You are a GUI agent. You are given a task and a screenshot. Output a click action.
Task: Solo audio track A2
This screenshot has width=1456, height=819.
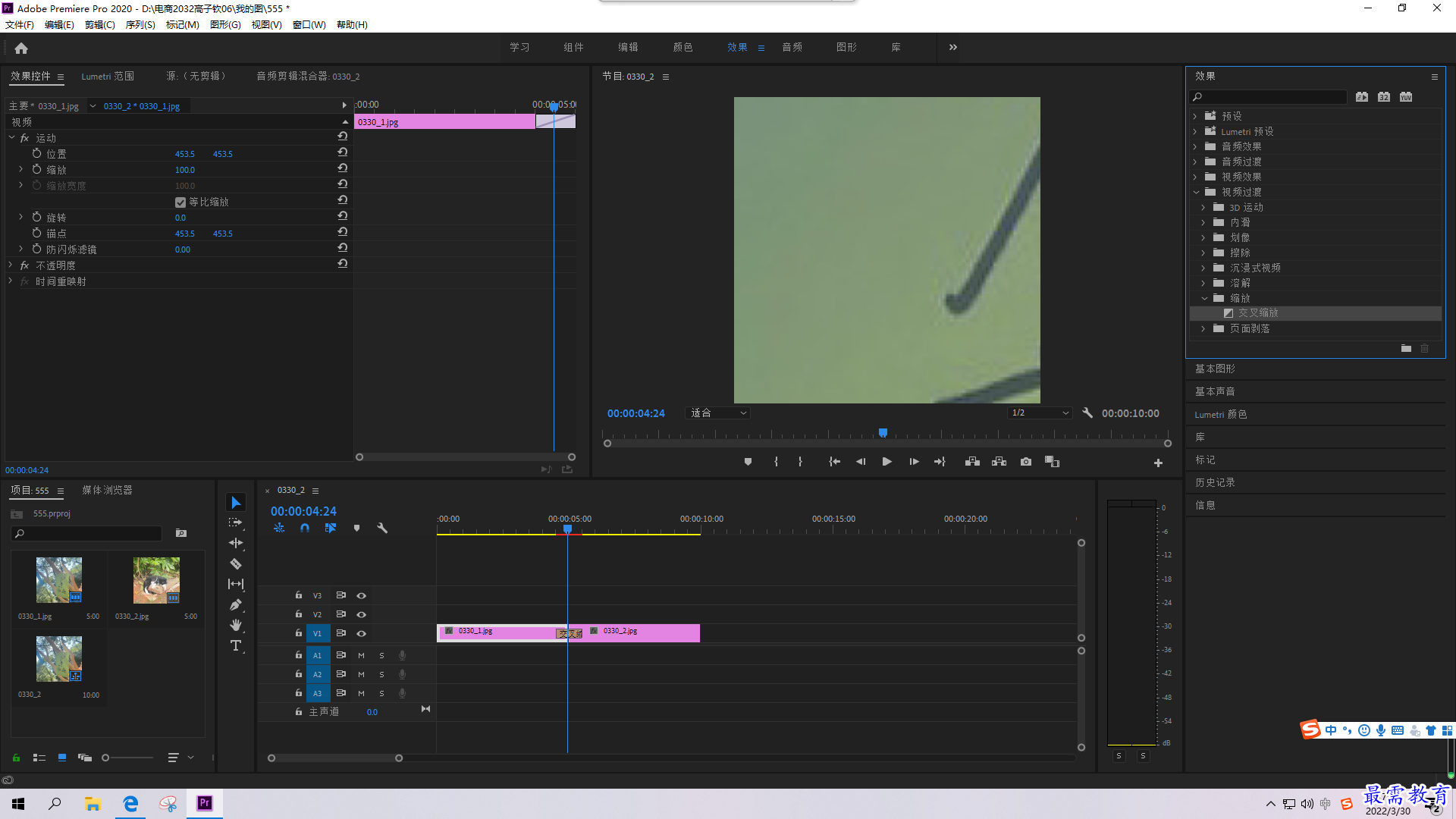pos(381,674)
